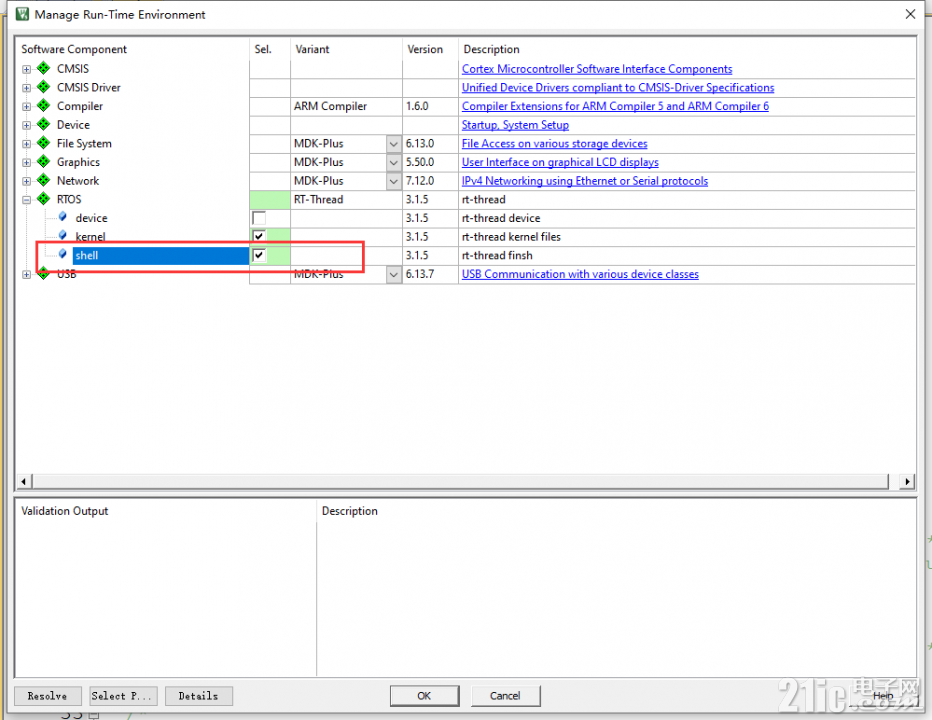Open USB Communication with device classes link
Viewport: 932px width, 720px height.
580,274
